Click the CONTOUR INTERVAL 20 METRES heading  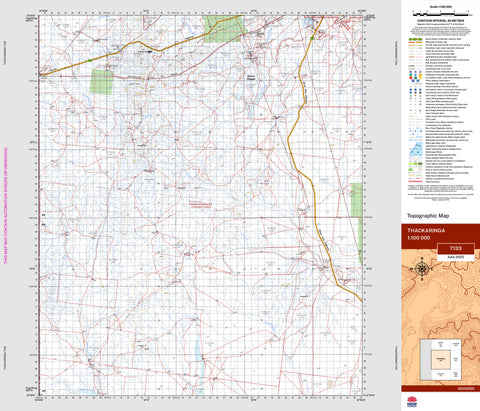[442, 21]
